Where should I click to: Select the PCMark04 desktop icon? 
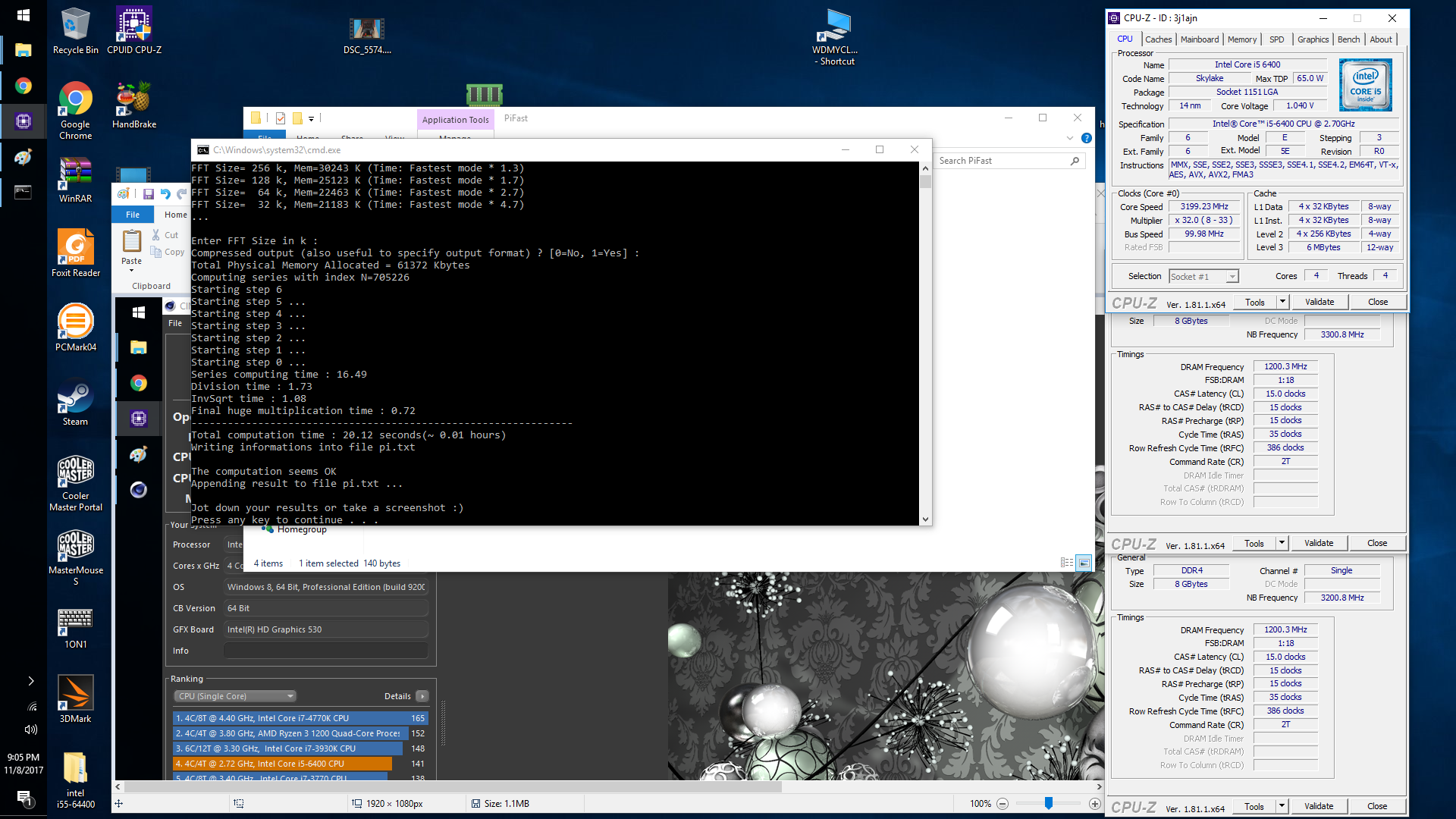(75, 328)
